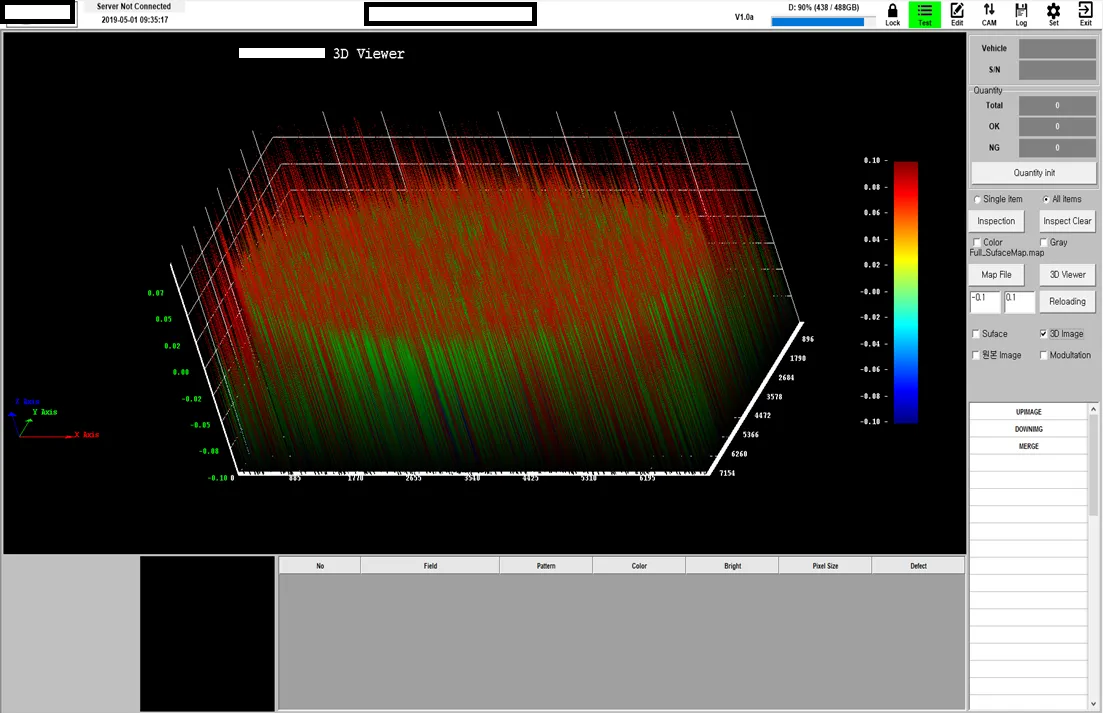Enable the Gray checkbox
Screen dimensions: 1103x713
1044,242
